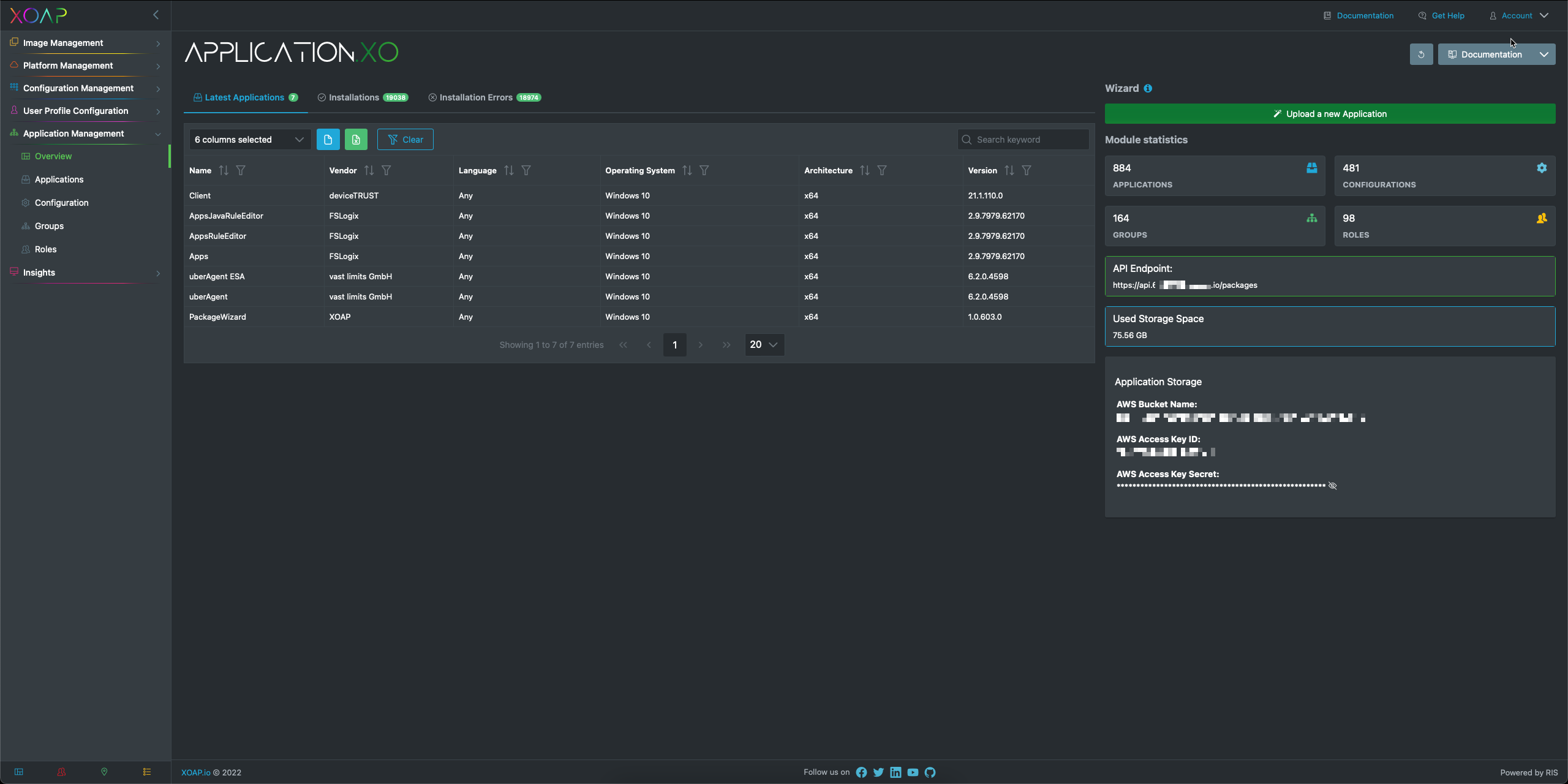This screenshot has height=784, width=1568.
Task: Export table to Excel green icon
Action: [356, 140]
